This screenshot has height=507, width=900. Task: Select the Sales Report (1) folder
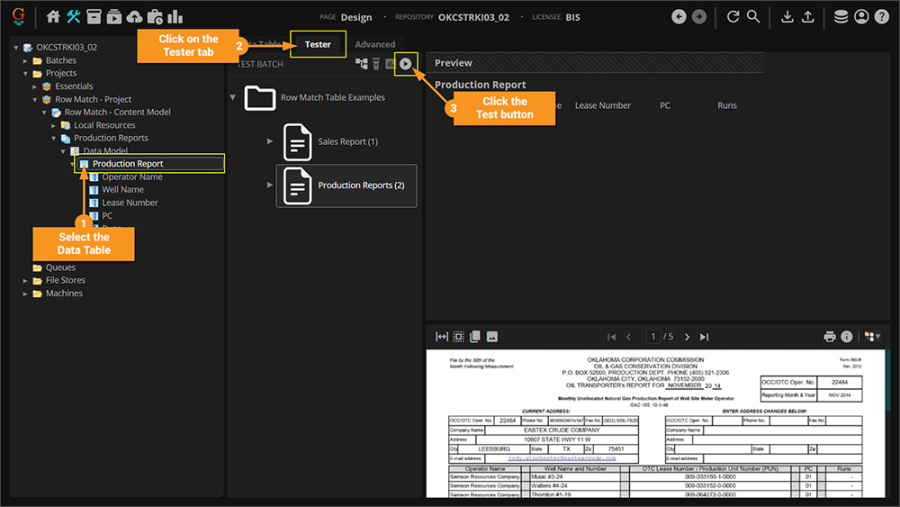pyautogui.click(x=347, y=141)
